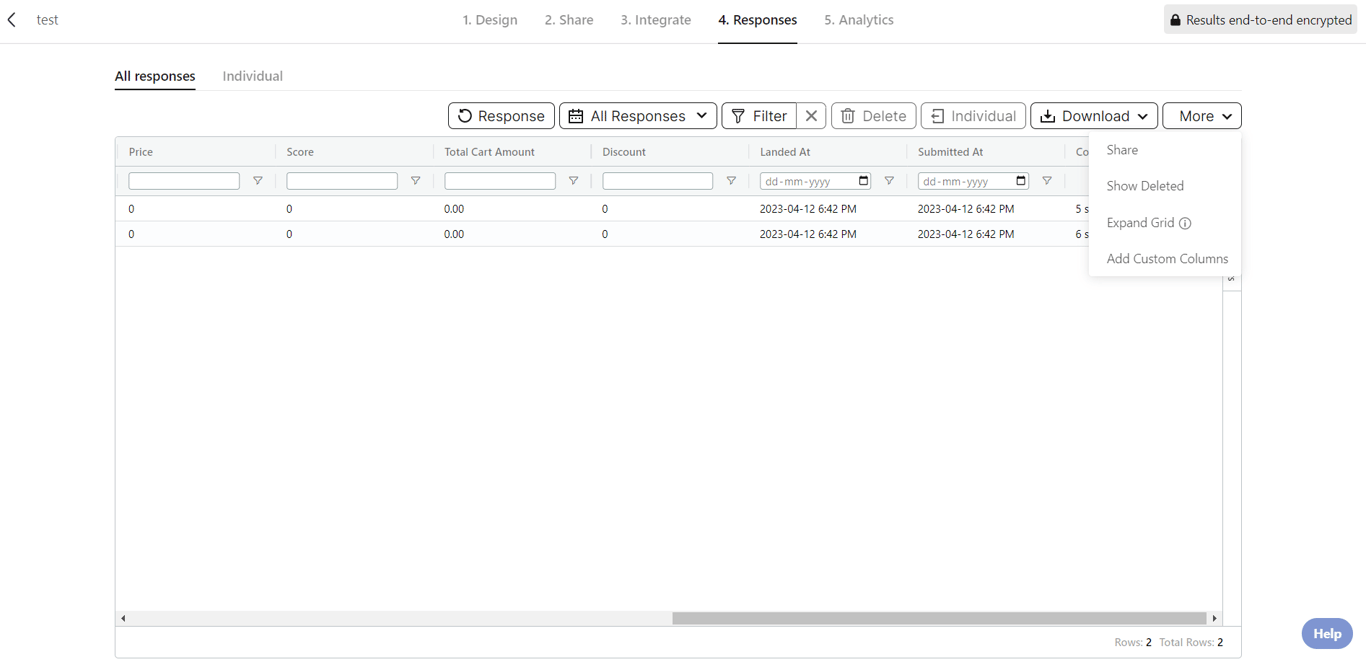Click the right arrow on the horizontal scrollbar
This screenshot has width=1366, height=662.
tap(1215, 618)
